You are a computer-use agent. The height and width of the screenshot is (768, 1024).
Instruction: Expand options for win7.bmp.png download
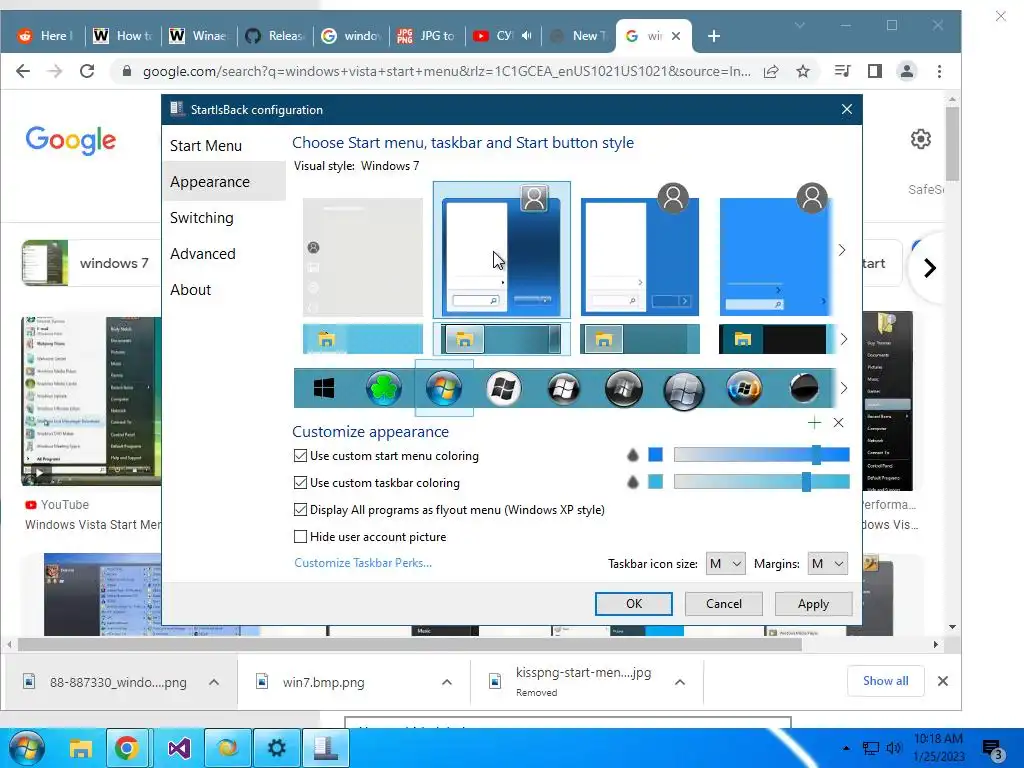point(447,682)
